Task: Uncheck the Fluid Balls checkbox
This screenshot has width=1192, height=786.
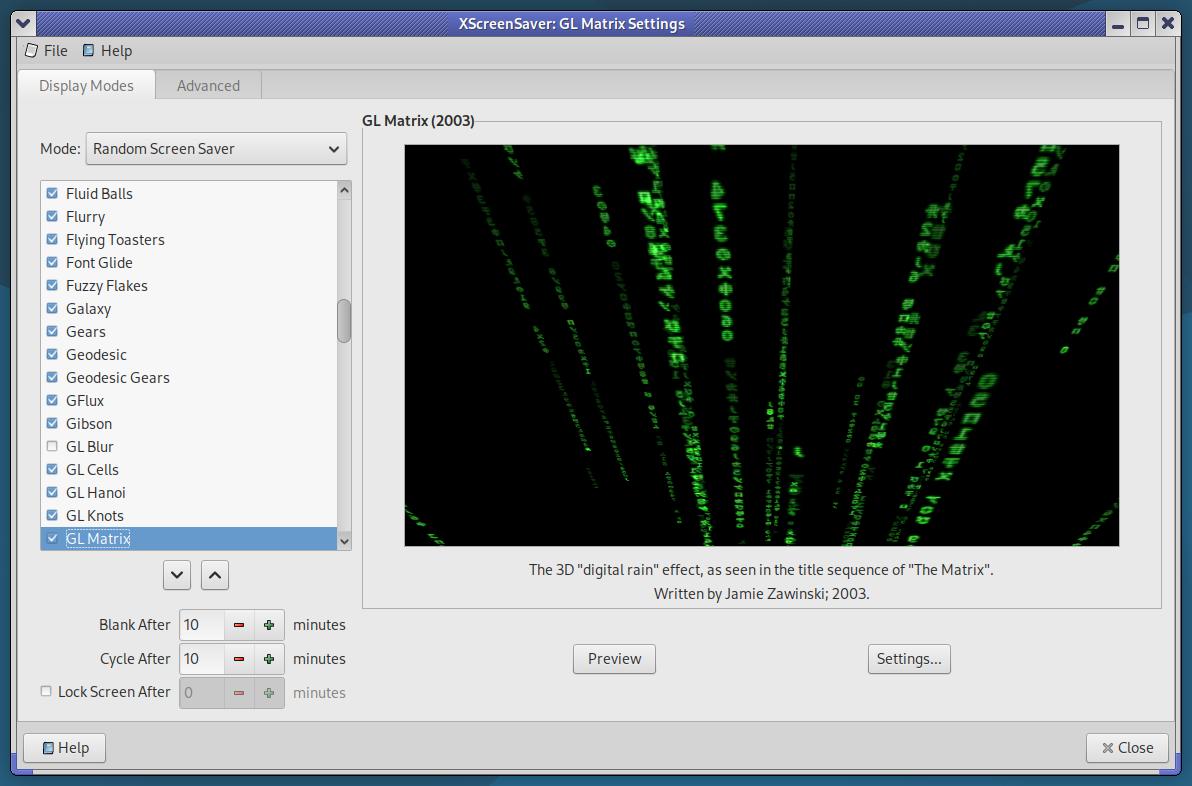Action: (52, 194)
